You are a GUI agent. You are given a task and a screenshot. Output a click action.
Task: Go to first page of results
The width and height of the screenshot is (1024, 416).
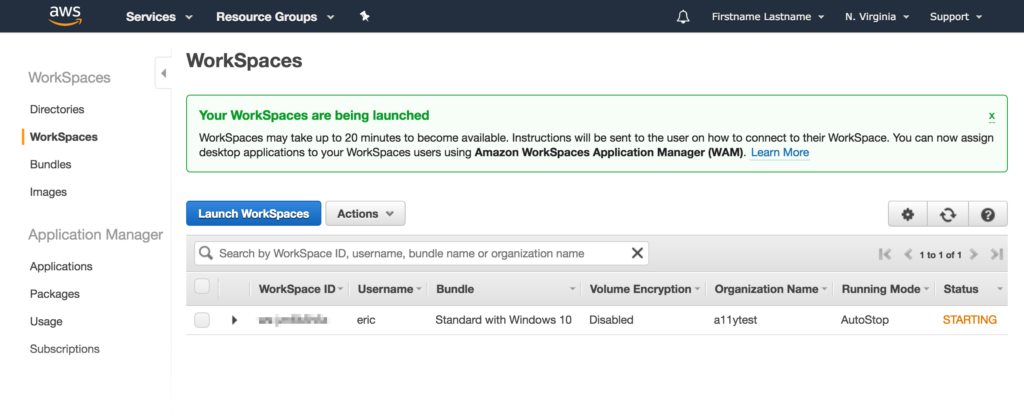885,255
